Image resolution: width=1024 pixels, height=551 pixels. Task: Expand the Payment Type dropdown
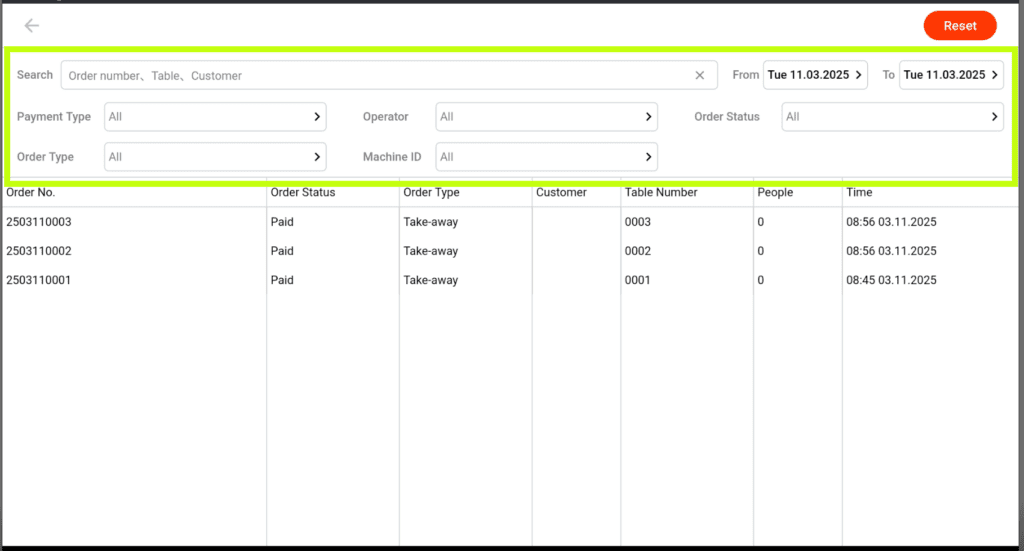coord(215,117)
